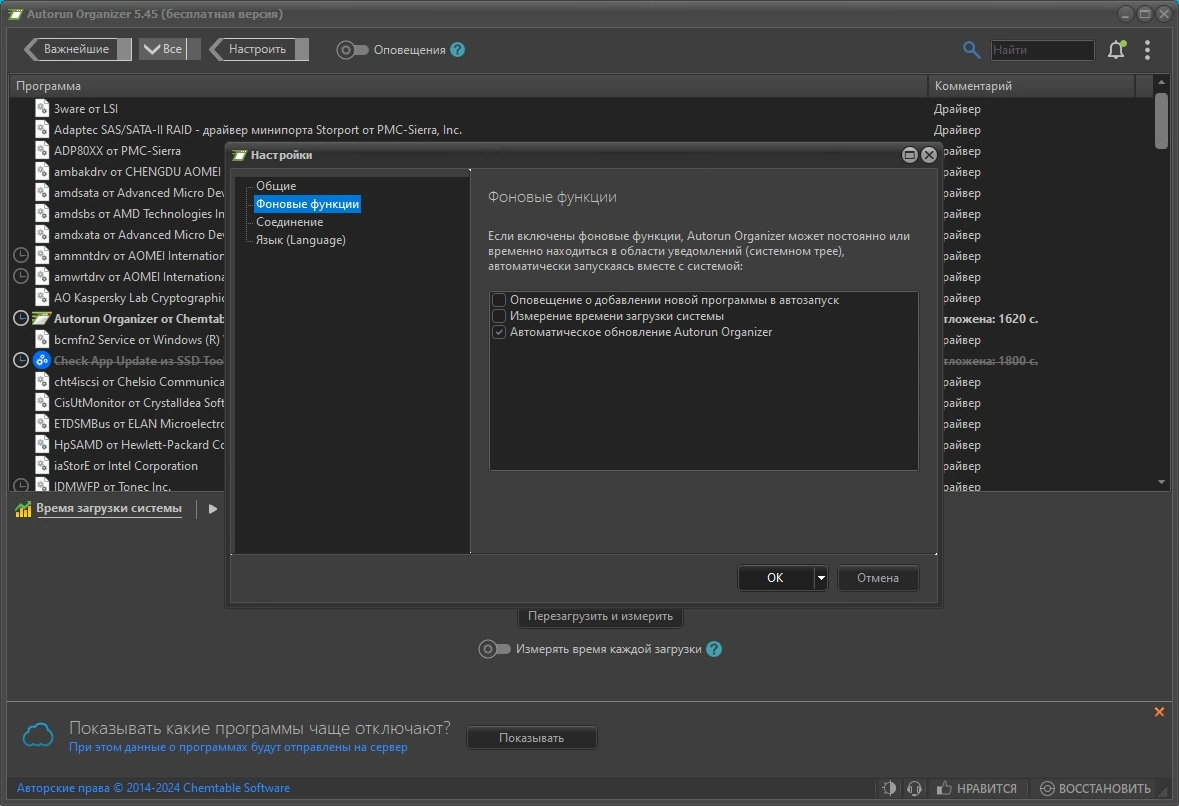Enable Оповещение о добавлении новой программы checkbox

[499, 300]
